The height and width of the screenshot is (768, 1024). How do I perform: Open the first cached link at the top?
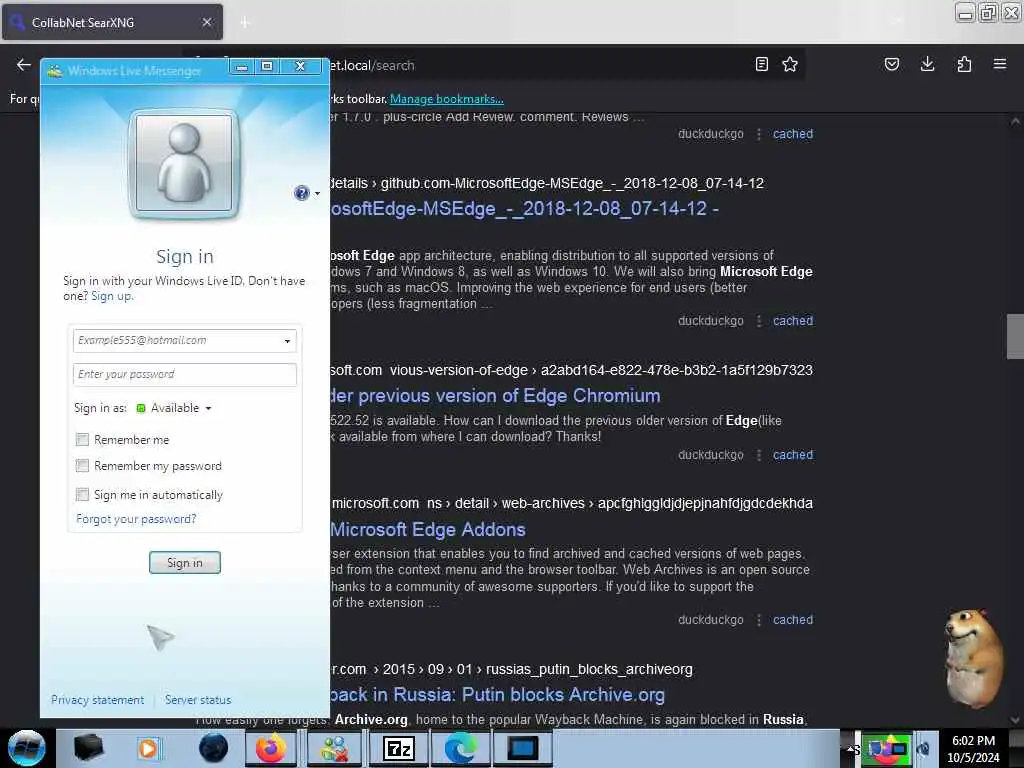pos(793,134)
